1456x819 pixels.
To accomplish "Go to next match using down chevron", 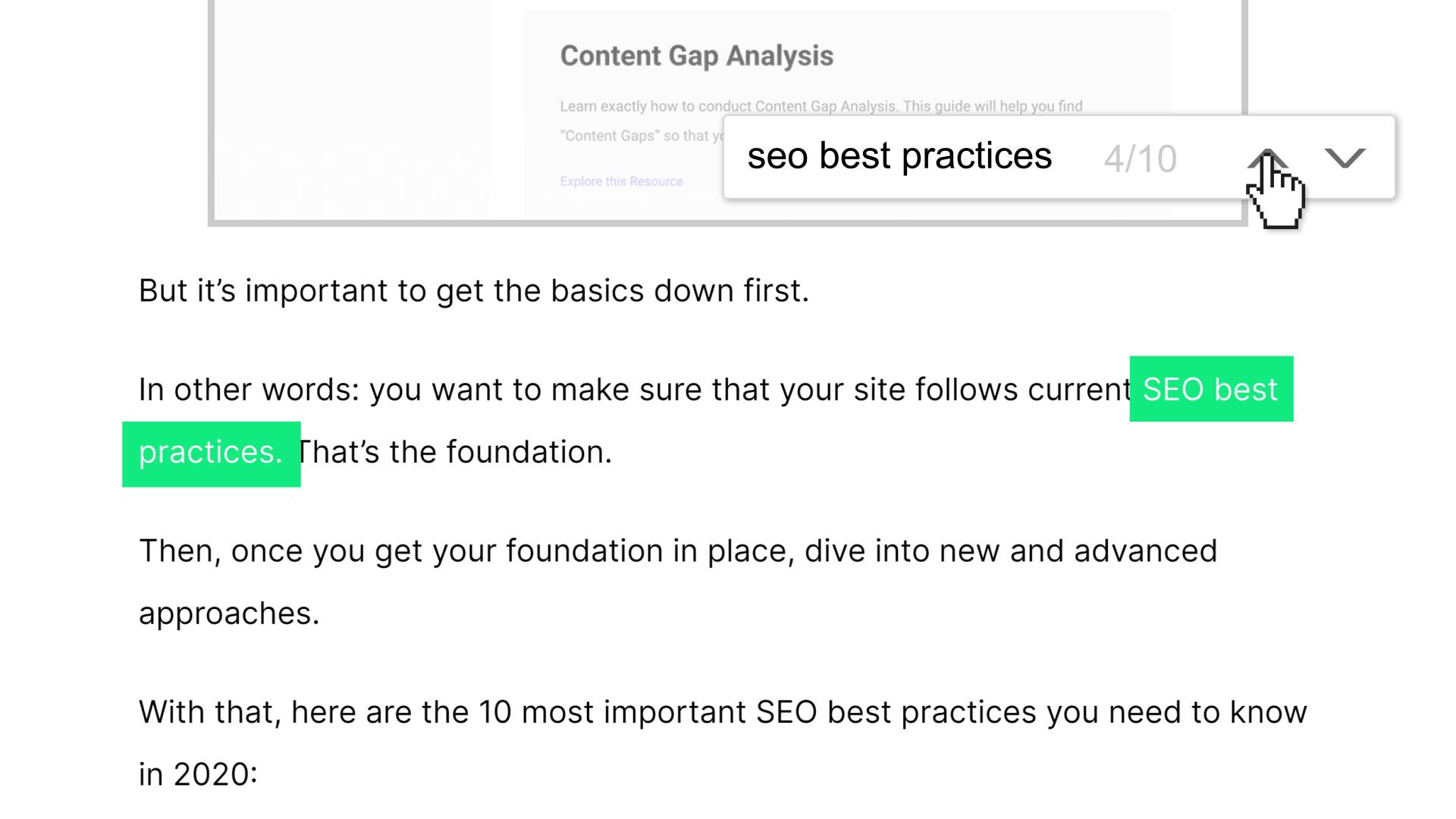I will (x=1345, y=158).
